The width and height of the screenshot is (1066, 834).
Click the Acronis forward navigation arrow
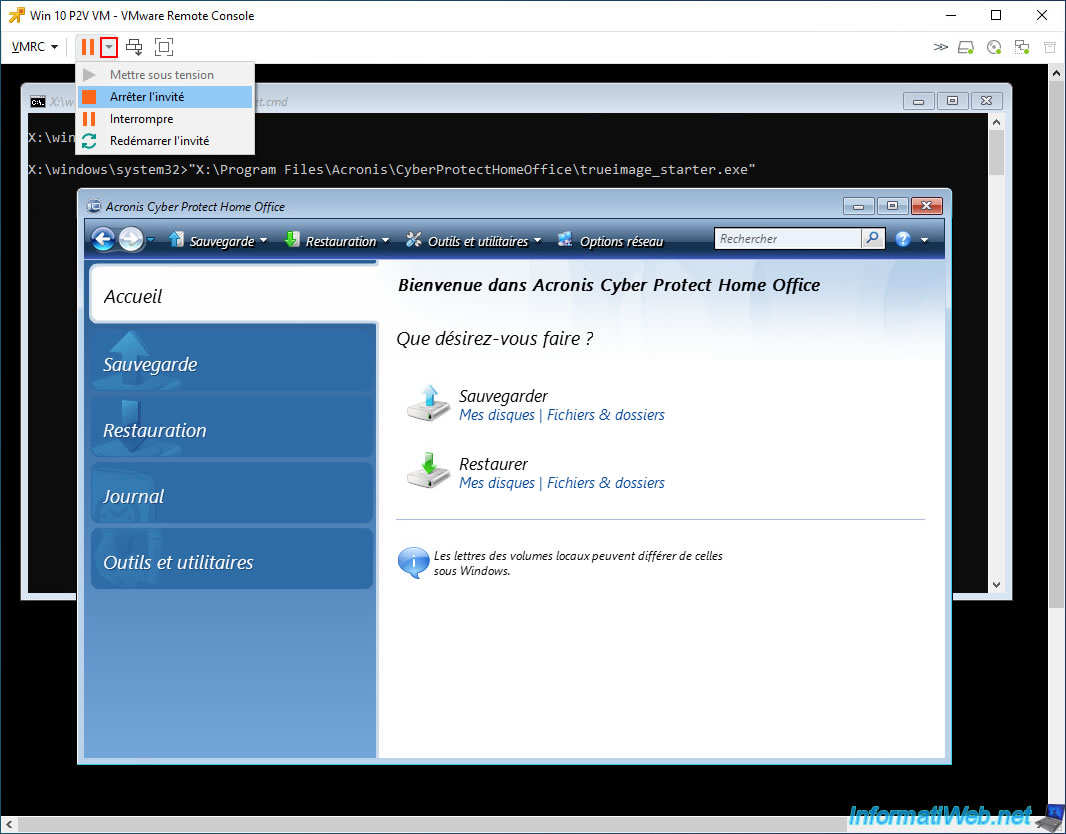click(131, 239)
